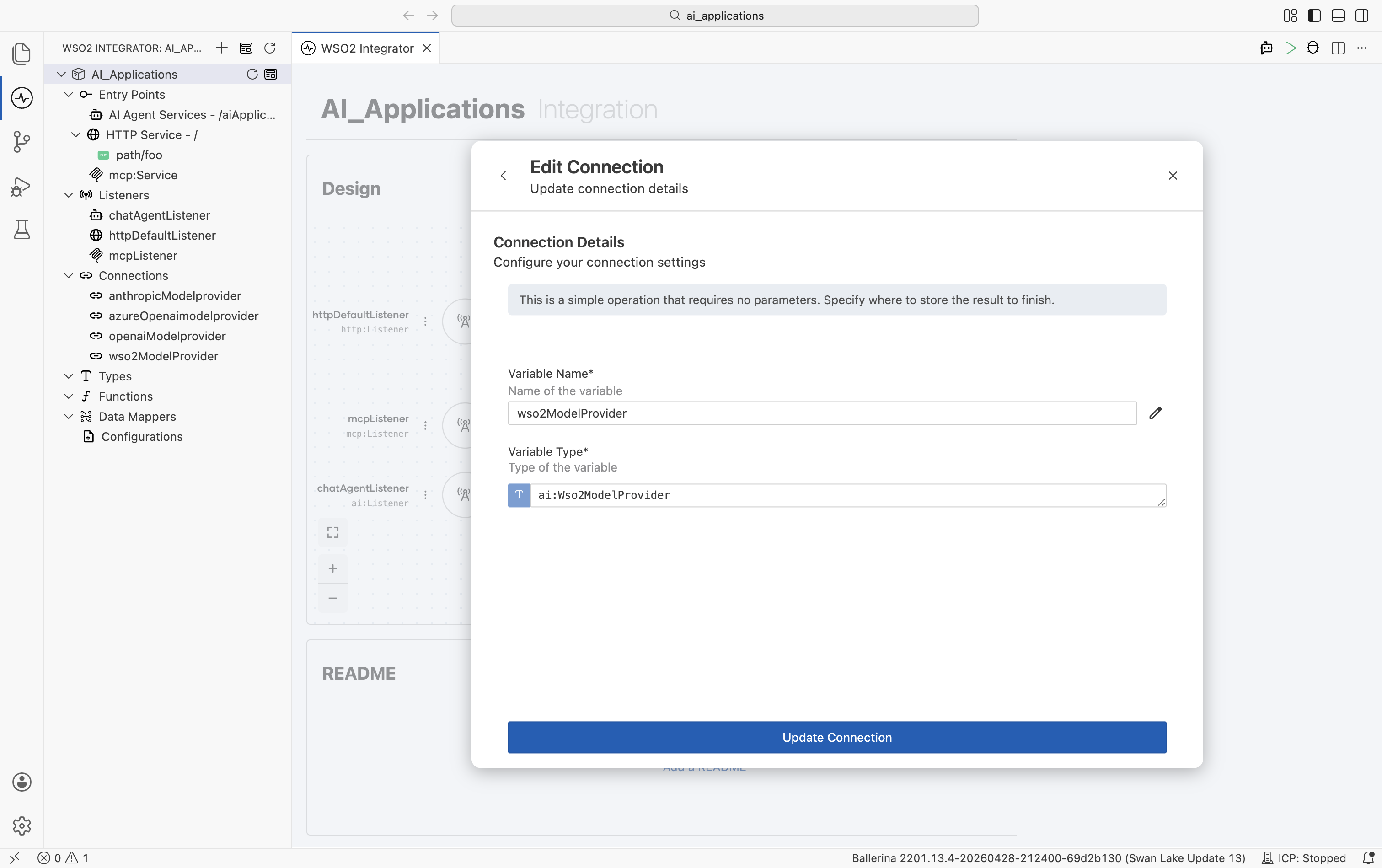Collapse the Listeners section
Image resolution: width=1382 pixels, height=868 pixels.
[x=69, y=195]
